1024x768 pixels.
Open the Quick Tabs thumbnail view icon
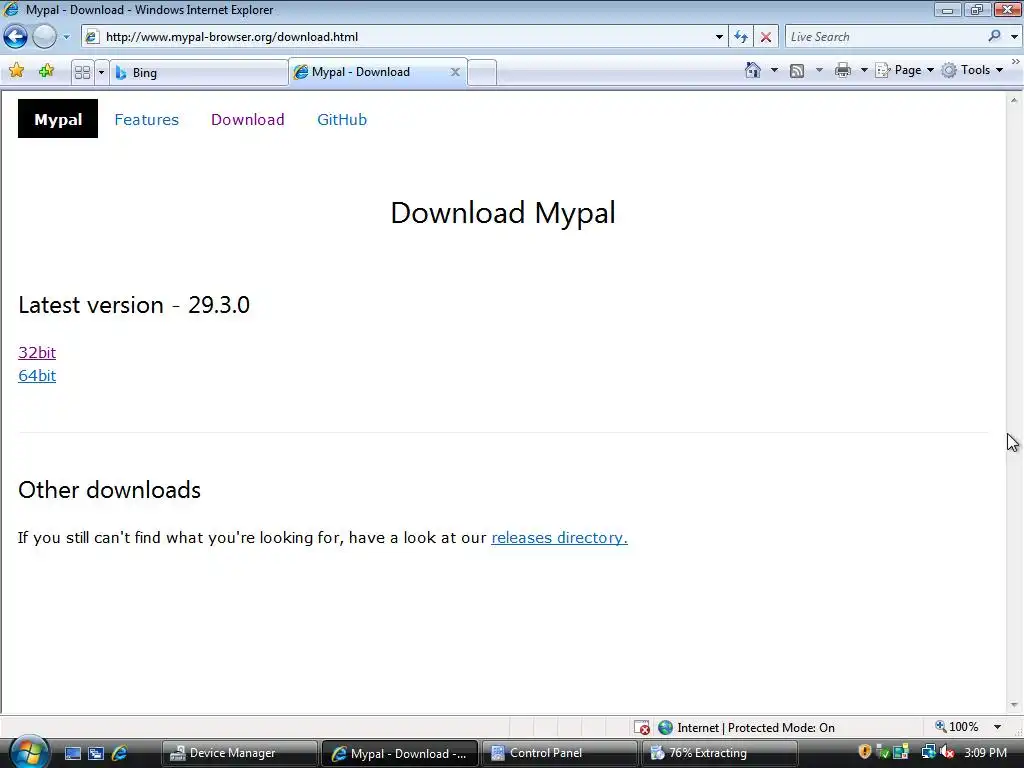tap(82, 72)
